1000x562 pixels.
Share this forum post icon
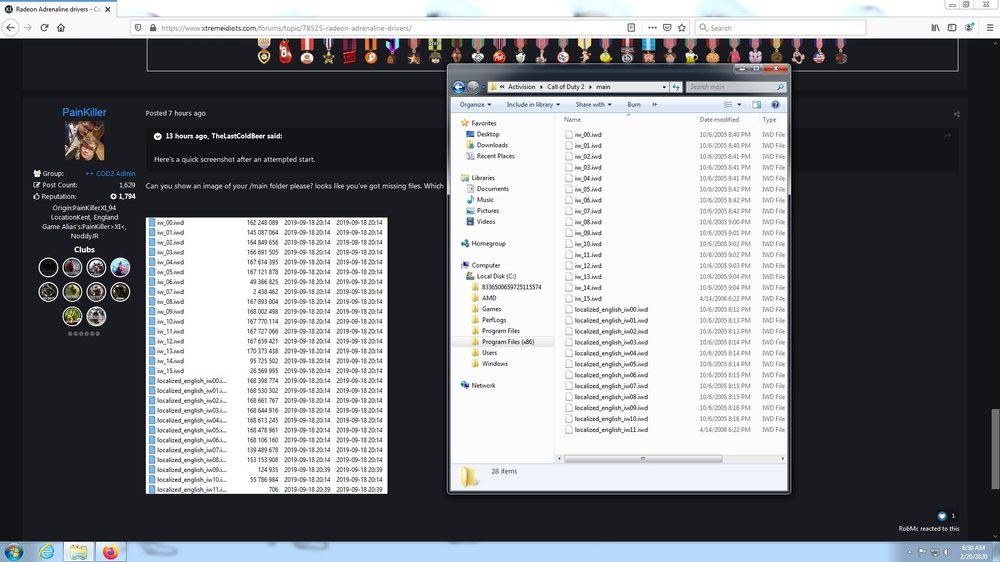click(956, 114)
